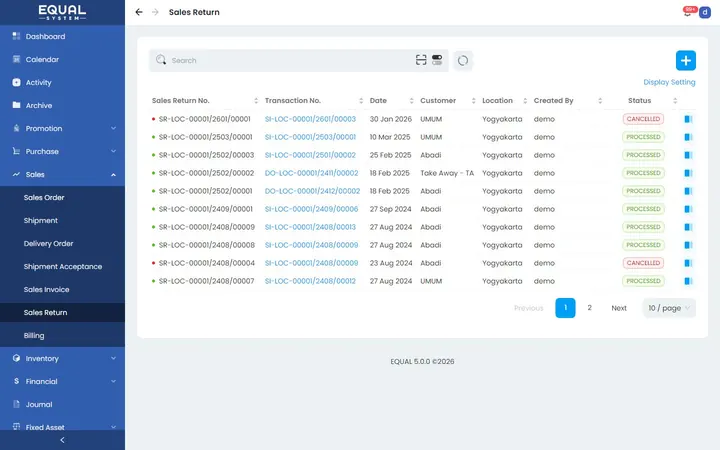
Task: Open detail icon for SR-LOC-00001/2409/00001
Action: (x=688, y=209)
